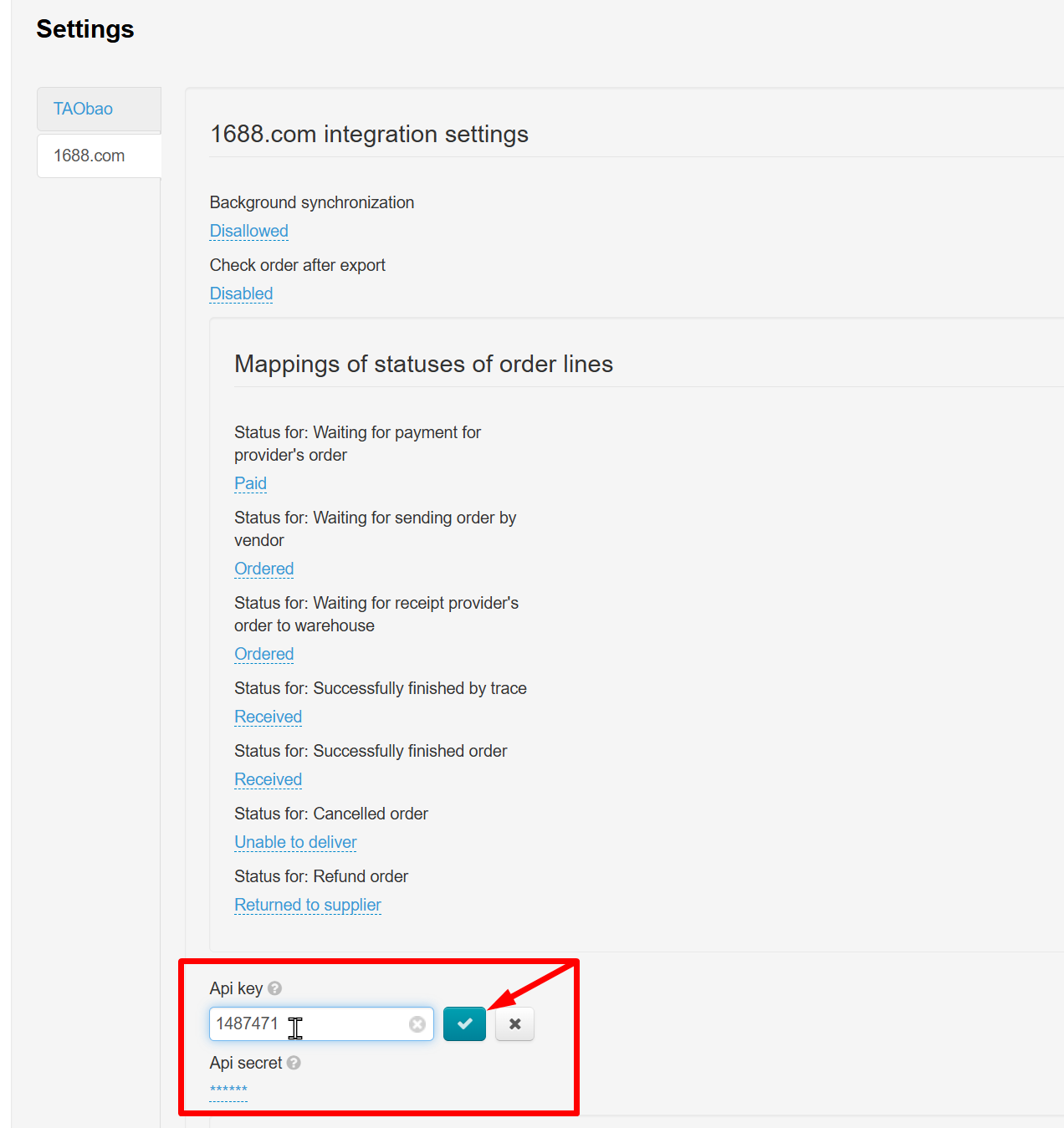Click the 1688.com integration settings heading
Screen dimensions: 1064x1128
point(369,135)
